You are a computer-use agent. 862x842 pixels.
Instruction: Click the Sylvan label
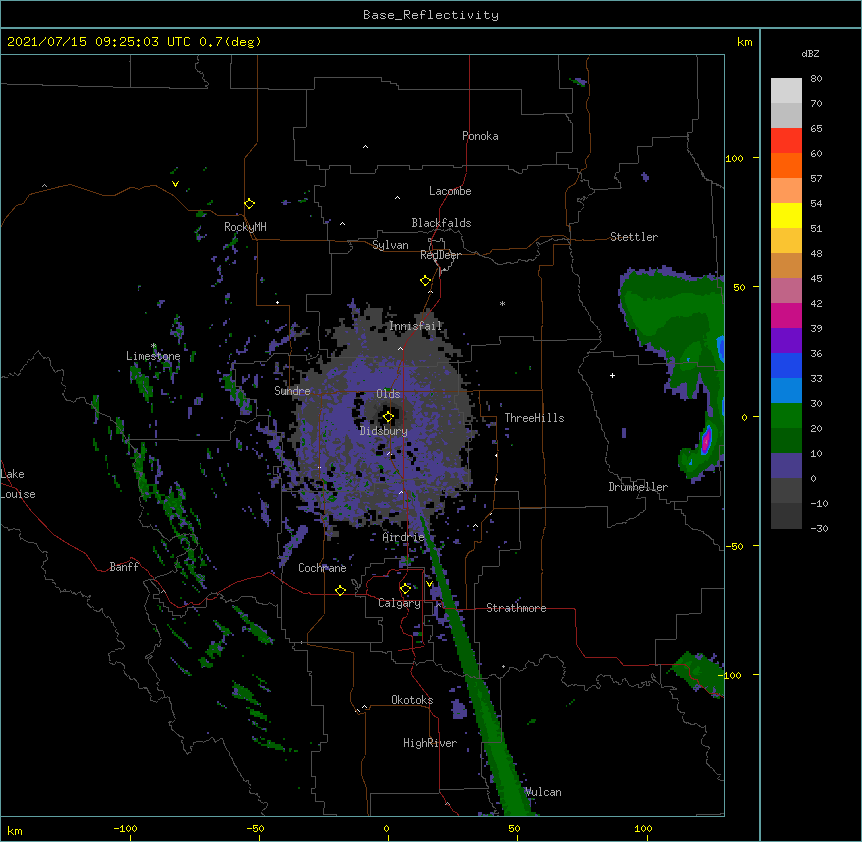click(x=390, y=245)
